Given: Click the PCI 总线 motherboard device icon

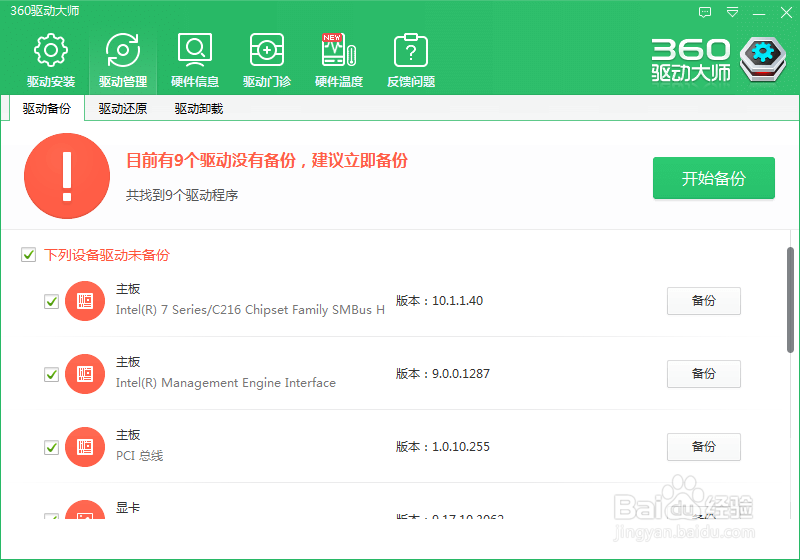Looking at the screenshot, I should point(85,447).
